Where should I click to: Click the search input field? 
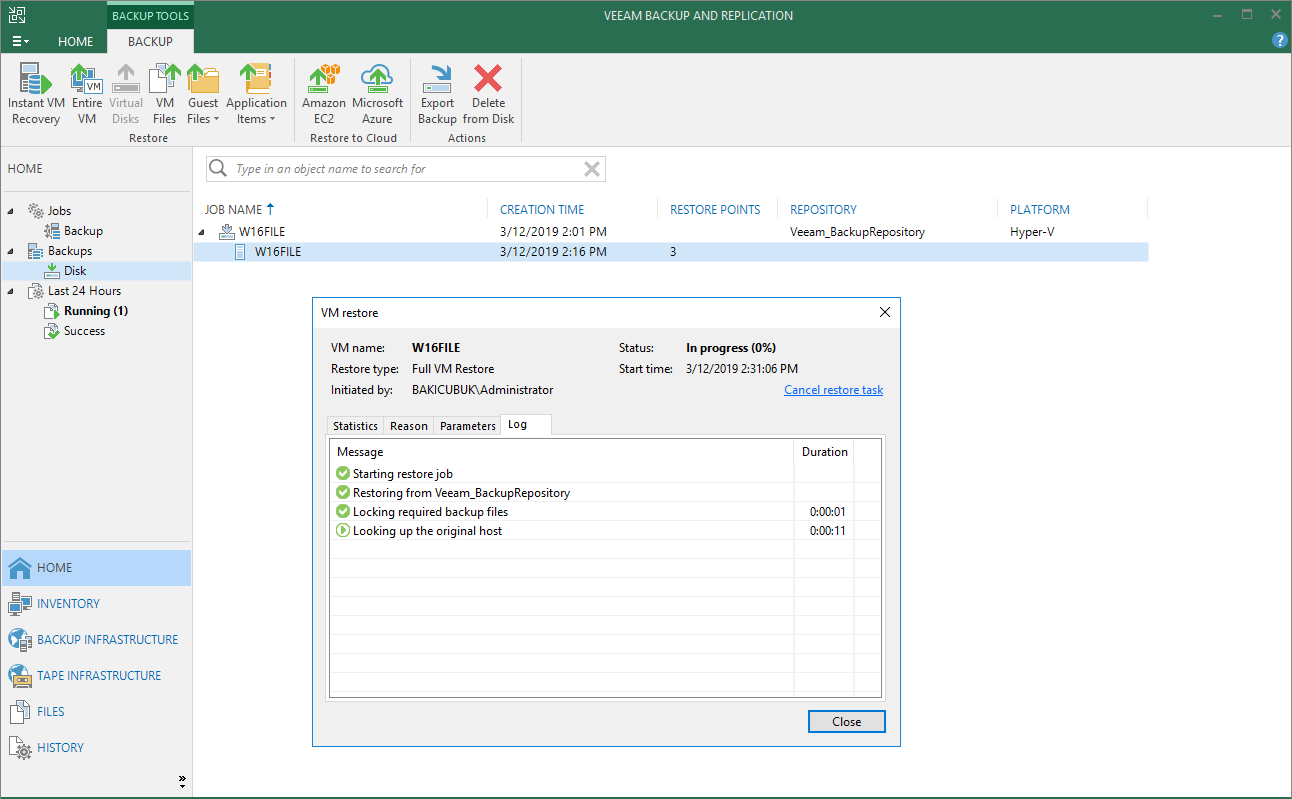[405, 169]
